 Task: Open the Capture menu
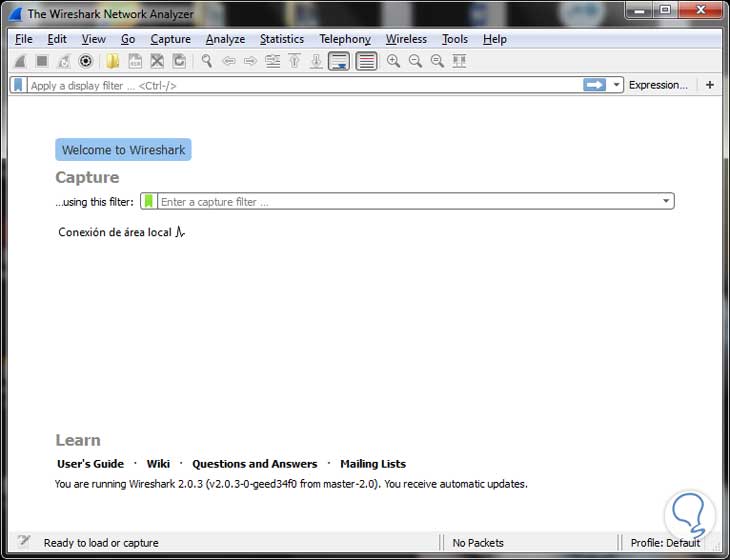[x=170, y=39]
